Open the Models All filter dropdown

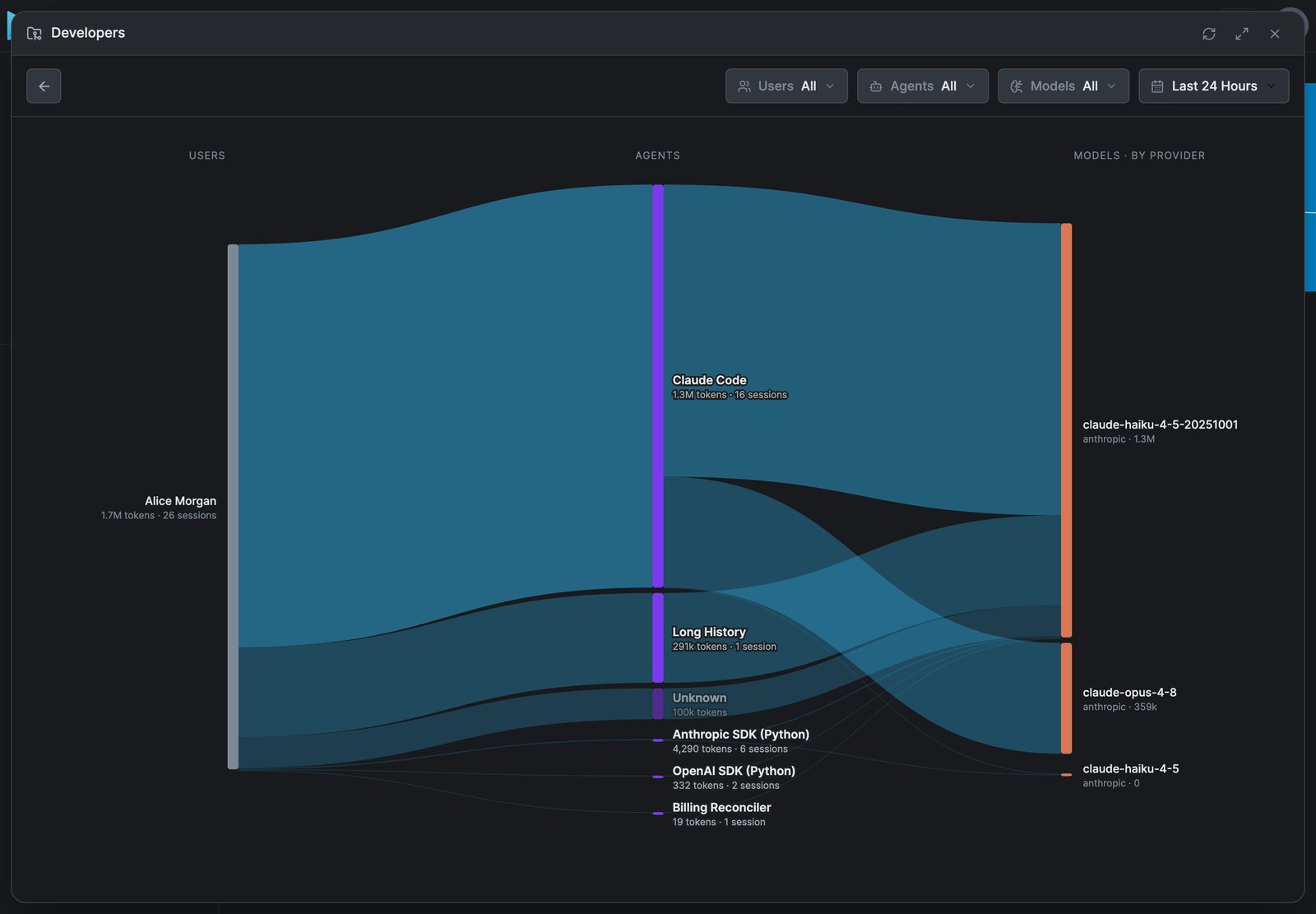(x=1063, y=86)
